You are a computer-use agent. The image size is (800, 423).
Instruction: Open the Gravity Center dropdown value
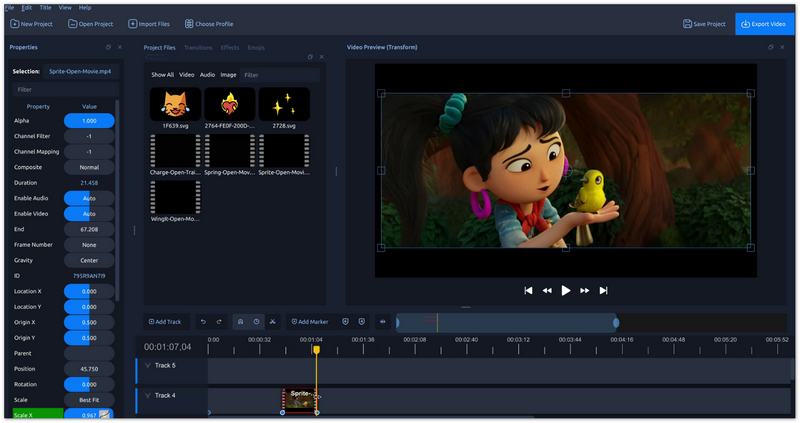(89, 260)
